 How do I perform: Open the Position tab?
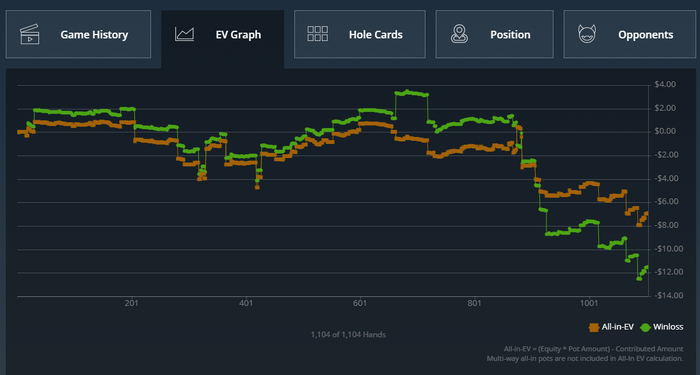(494, 34)
